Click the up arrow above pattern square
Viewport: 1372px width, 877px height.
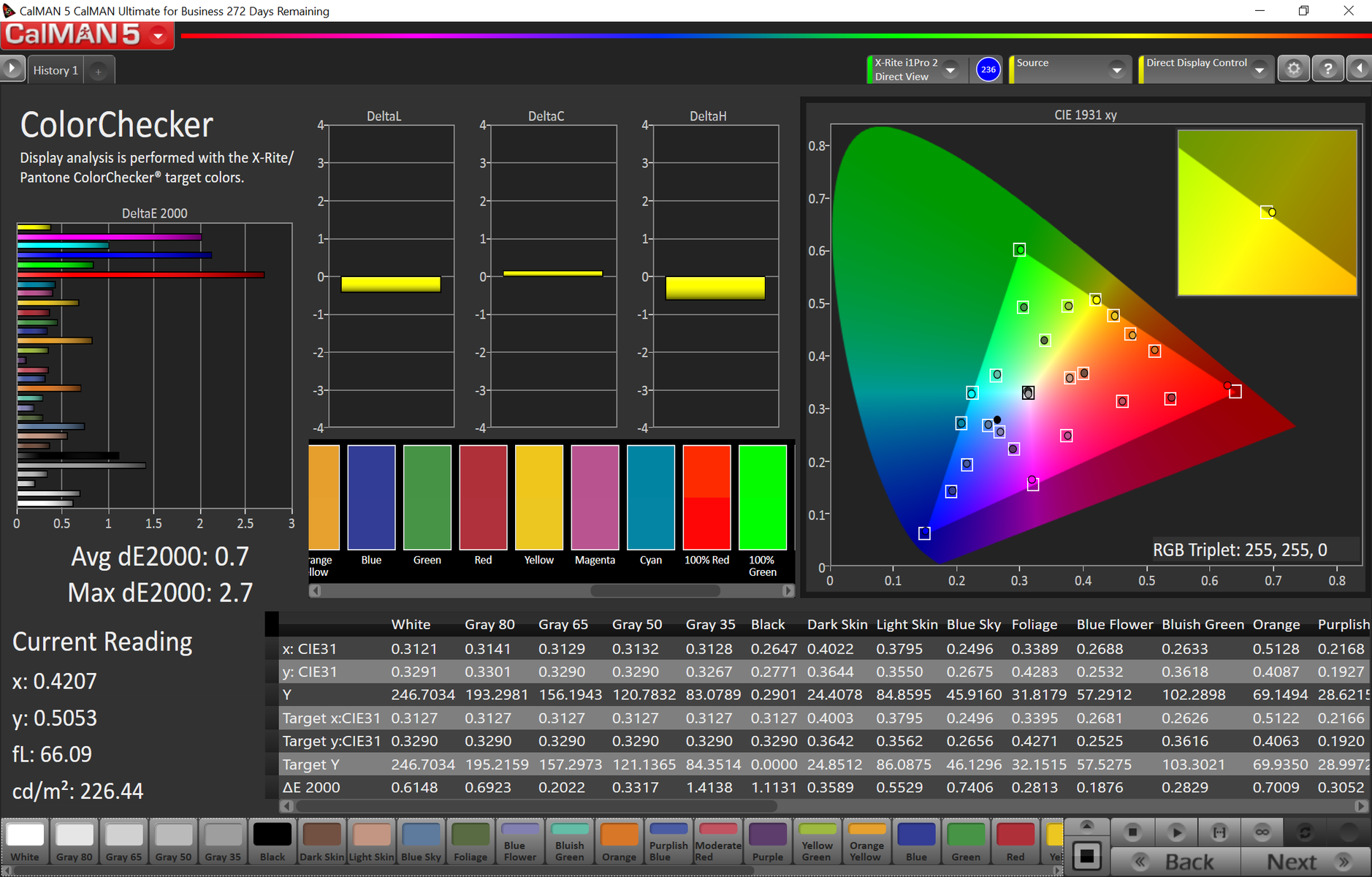[x=1086, y=826]
